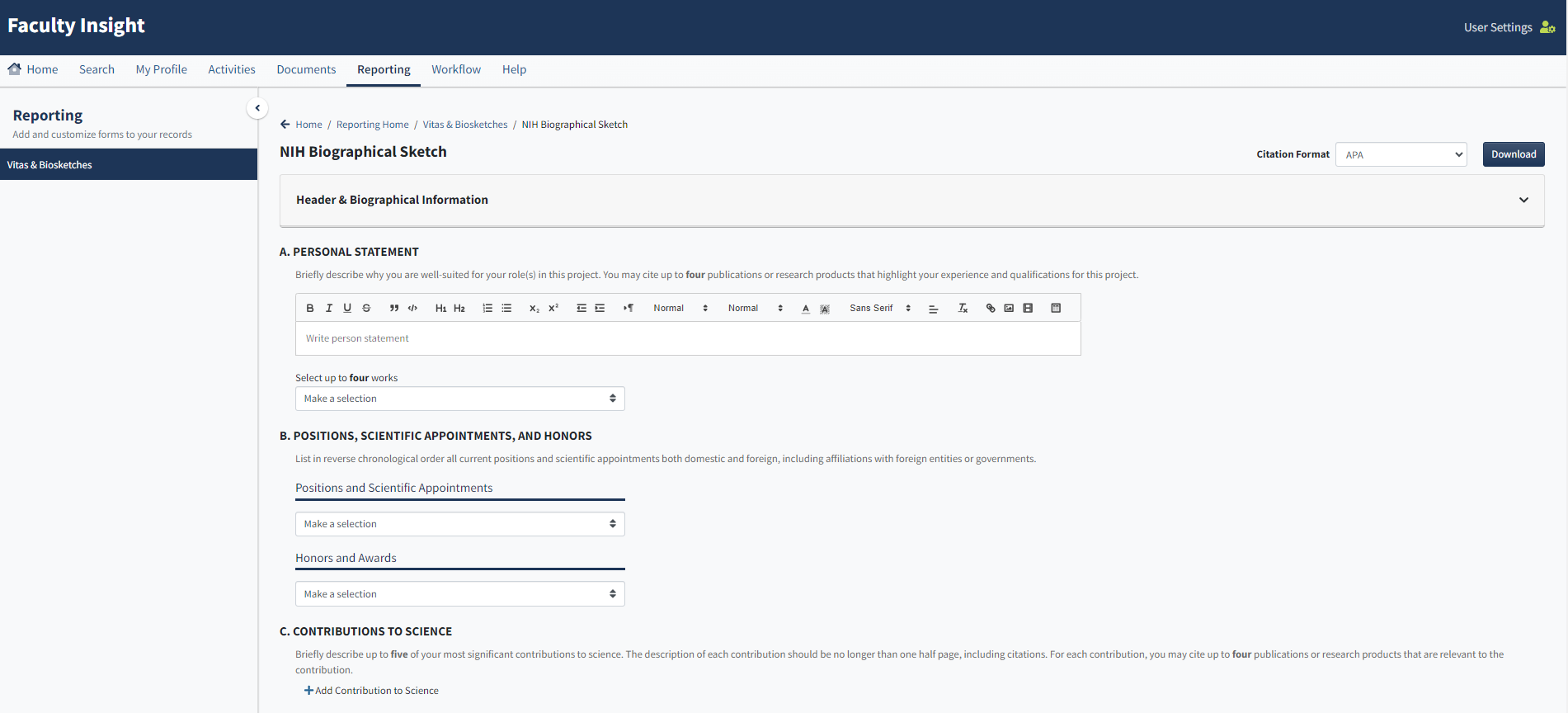Viewport: 1568px width, 713px height.
Task: Open the text background color picker
Action: click(825, 308)
